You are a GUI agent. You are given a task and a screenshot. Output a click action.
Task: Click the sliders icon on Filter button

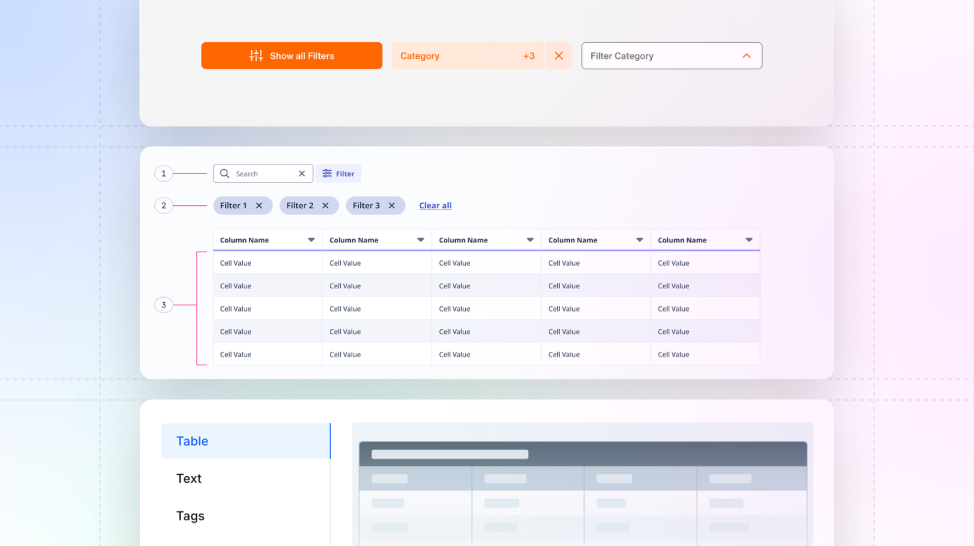327,174
